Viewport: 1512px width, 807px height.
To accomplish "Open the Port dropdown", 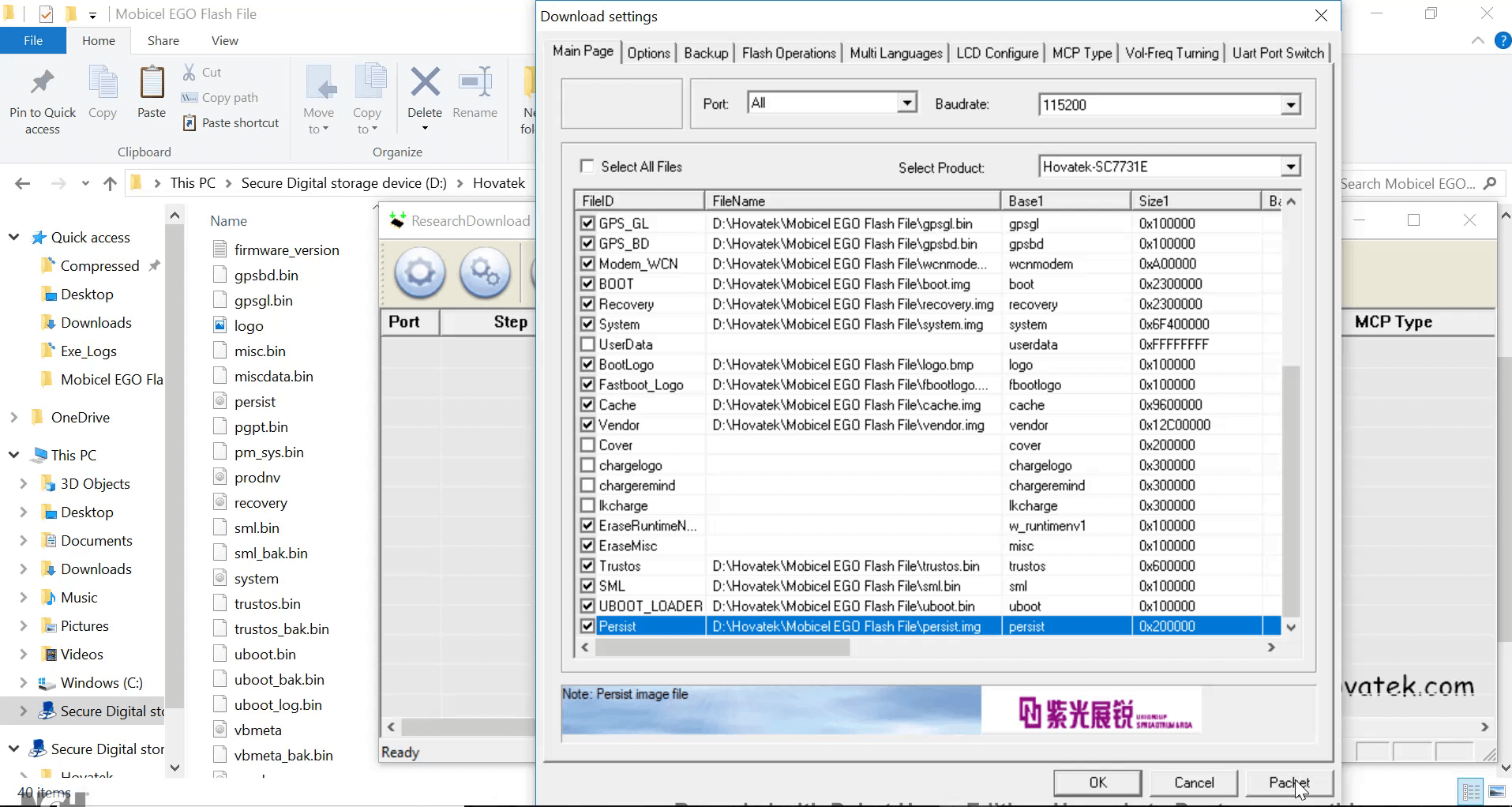I will tap(906, 102).
